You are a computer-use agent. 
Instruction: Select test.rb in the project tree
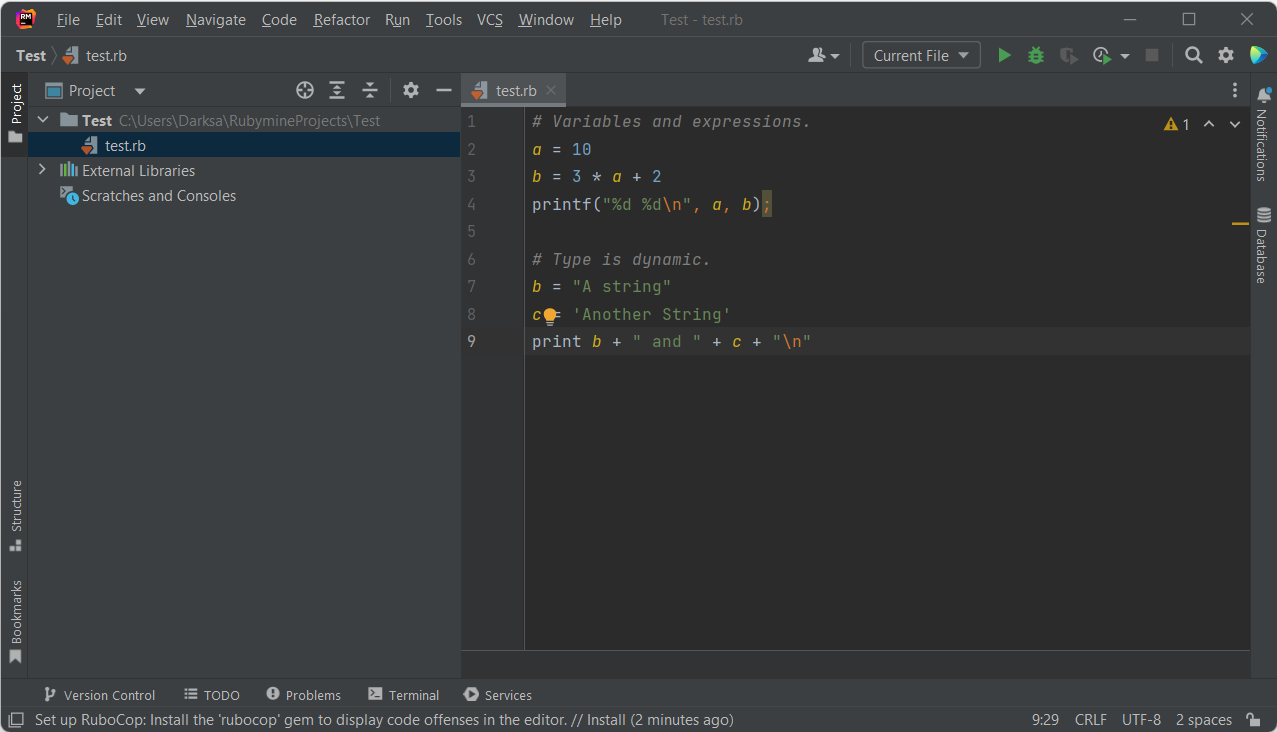coord(125,146)
